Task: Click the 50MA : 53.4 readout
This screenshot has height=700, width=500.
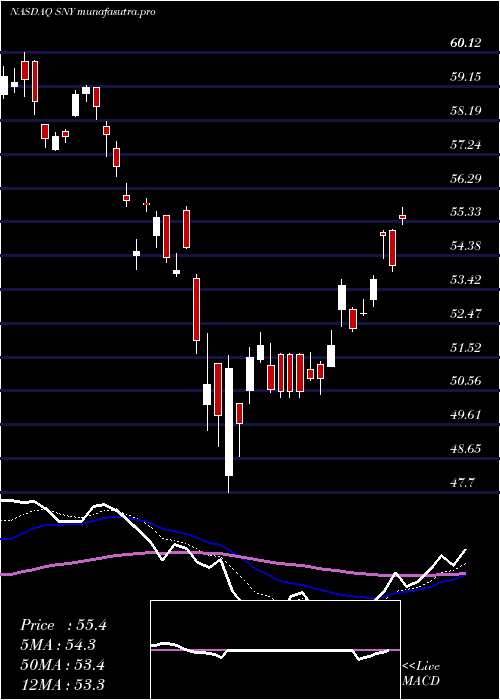Action: (62, 665)
